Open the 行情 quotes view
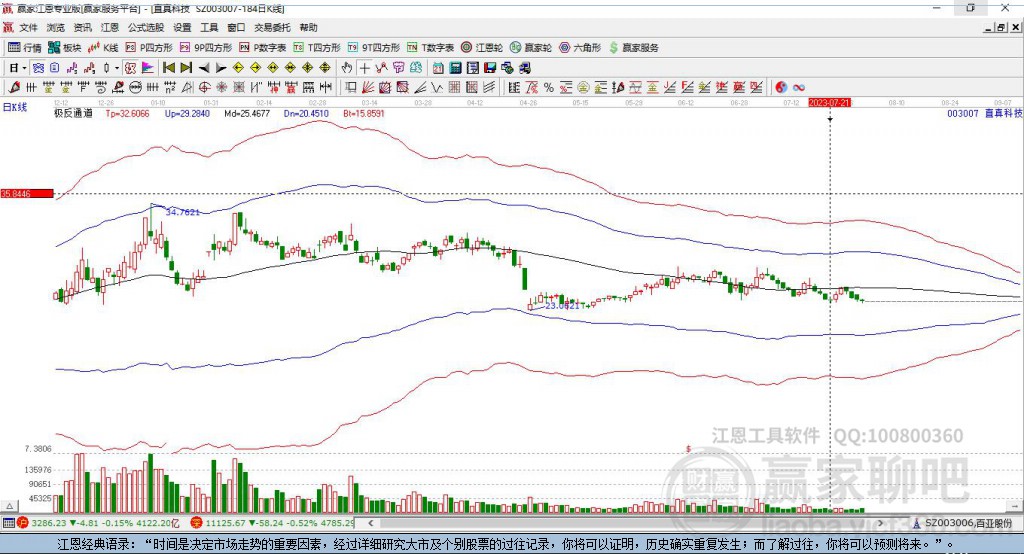The width and height of the screenshot is (1024, 554). point(25,48)
